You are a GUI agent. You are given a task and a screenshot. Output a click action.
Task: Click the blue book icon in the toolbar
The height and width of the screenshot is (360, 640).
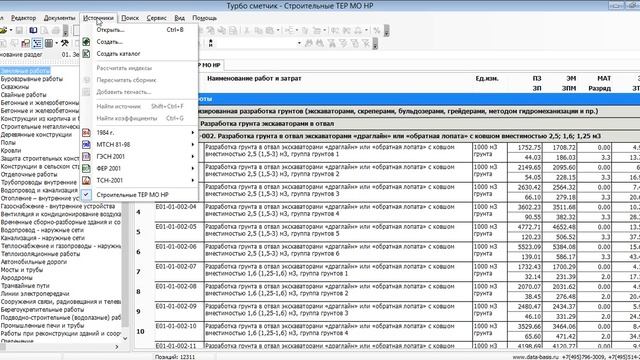click(33, 30)
